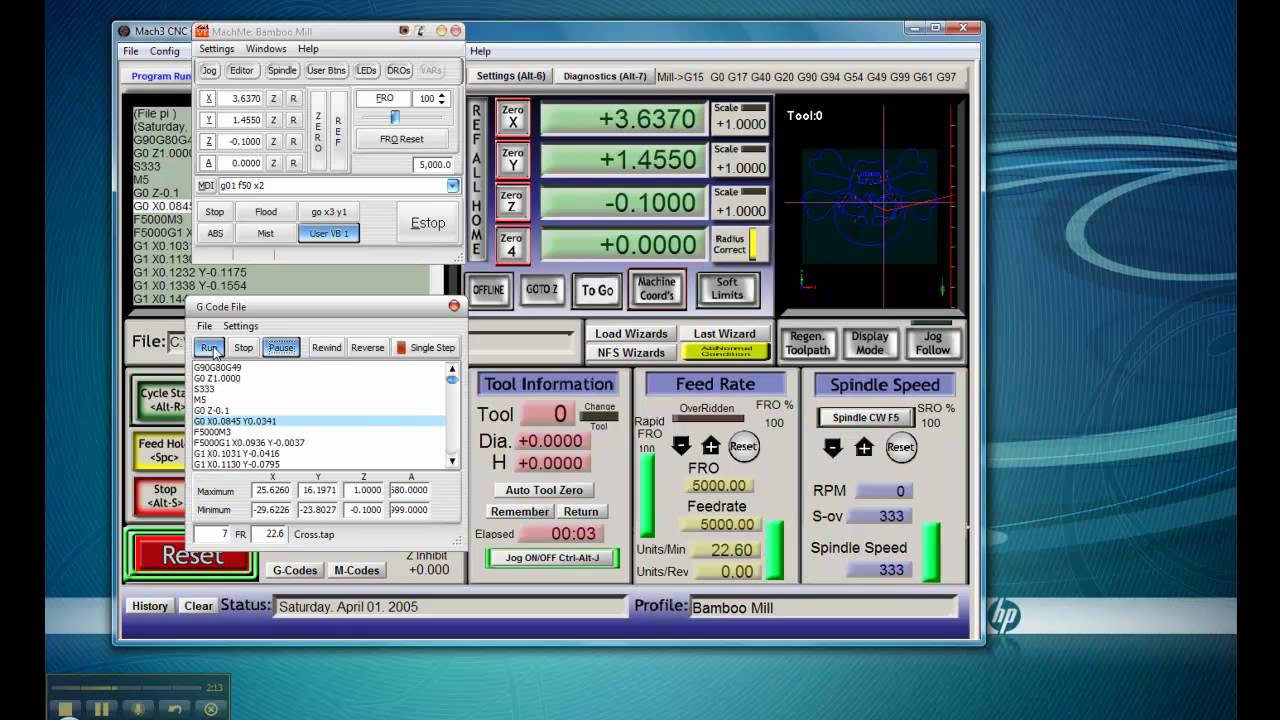This screenshot has width=1280, height=720.
Task: Zero the X axis in MachMe (Z button)
Action: [273, 99]
